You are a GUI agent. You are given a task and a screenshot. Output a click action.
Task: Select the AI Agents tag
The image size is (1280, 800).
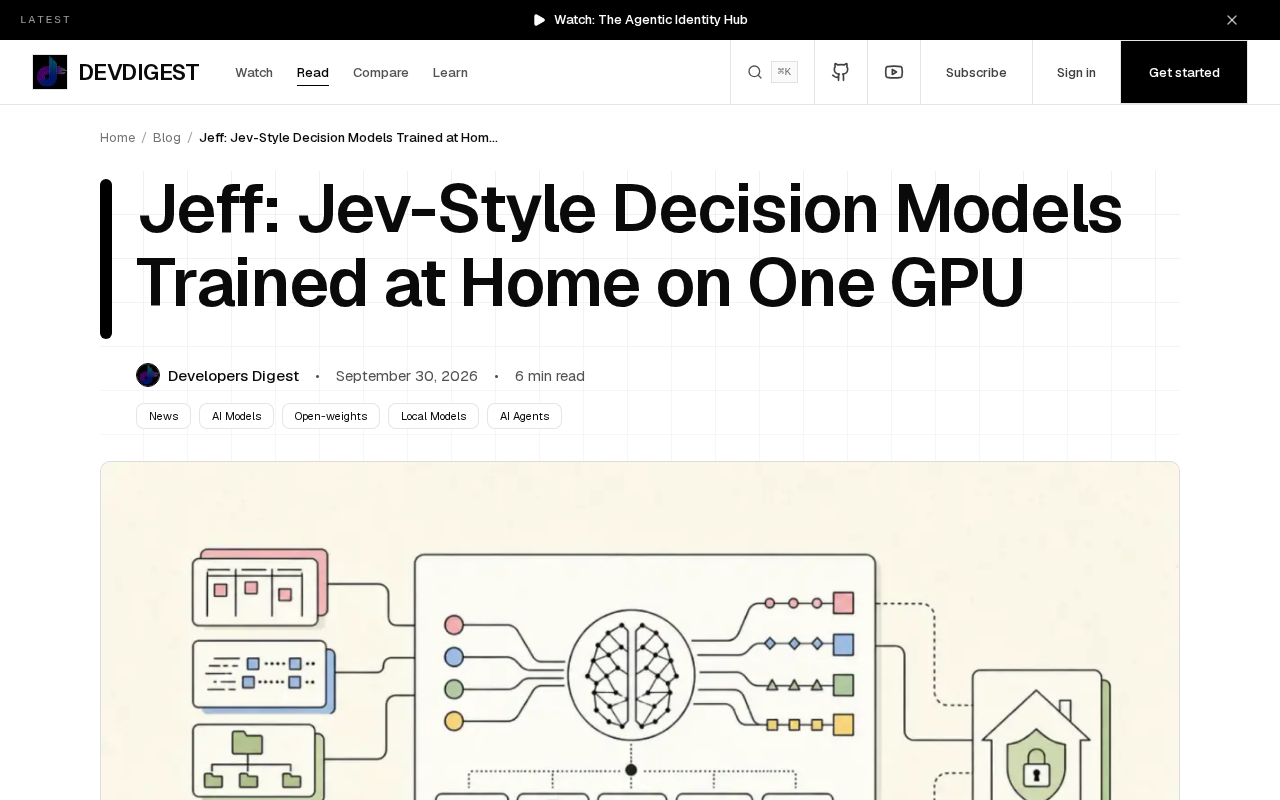[x=524, y=416]
